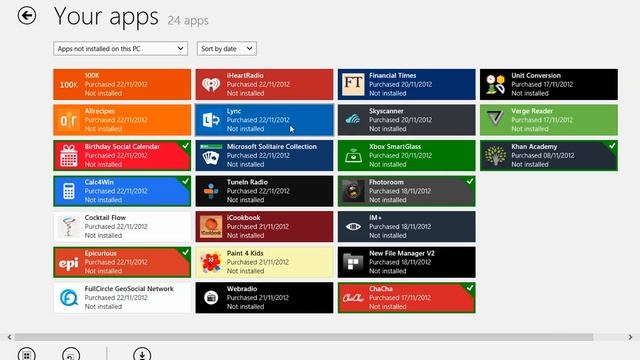Uncheck the Calc4Win selection checkmark
640x360 pixels.
tap(186, 181)
